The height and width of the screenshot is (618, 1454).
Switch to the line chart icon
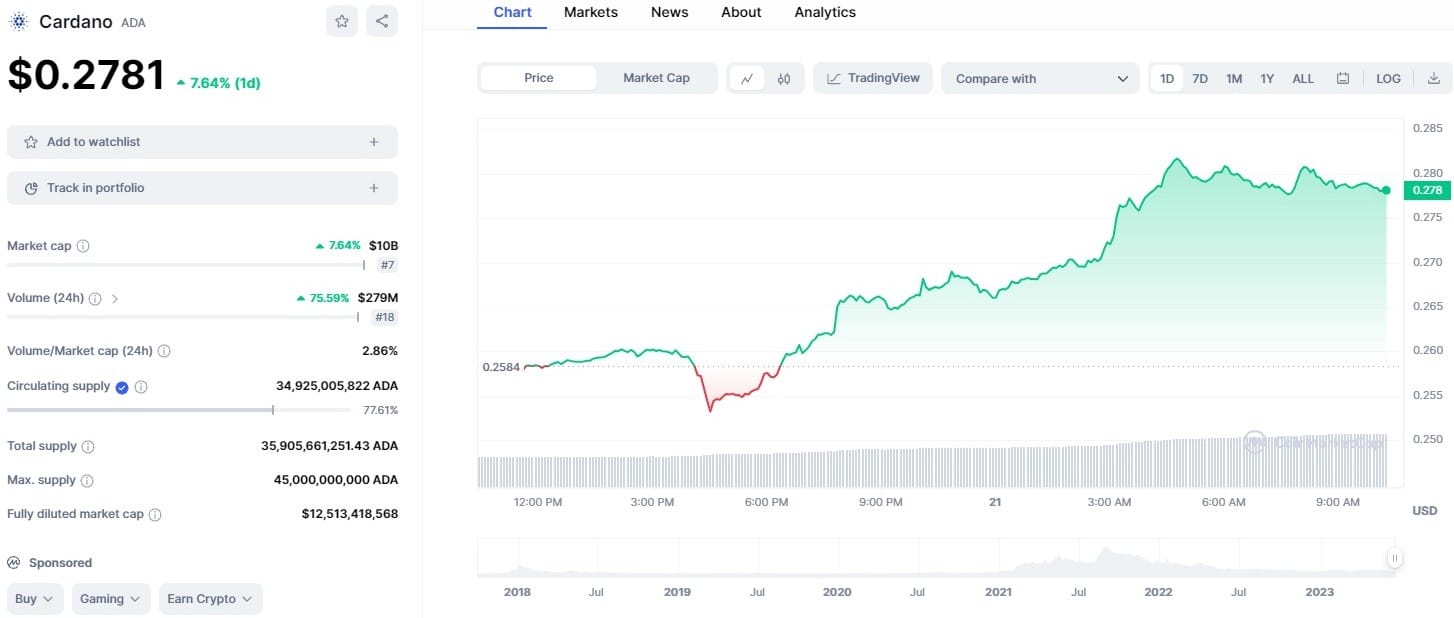(x=747, y=78)
